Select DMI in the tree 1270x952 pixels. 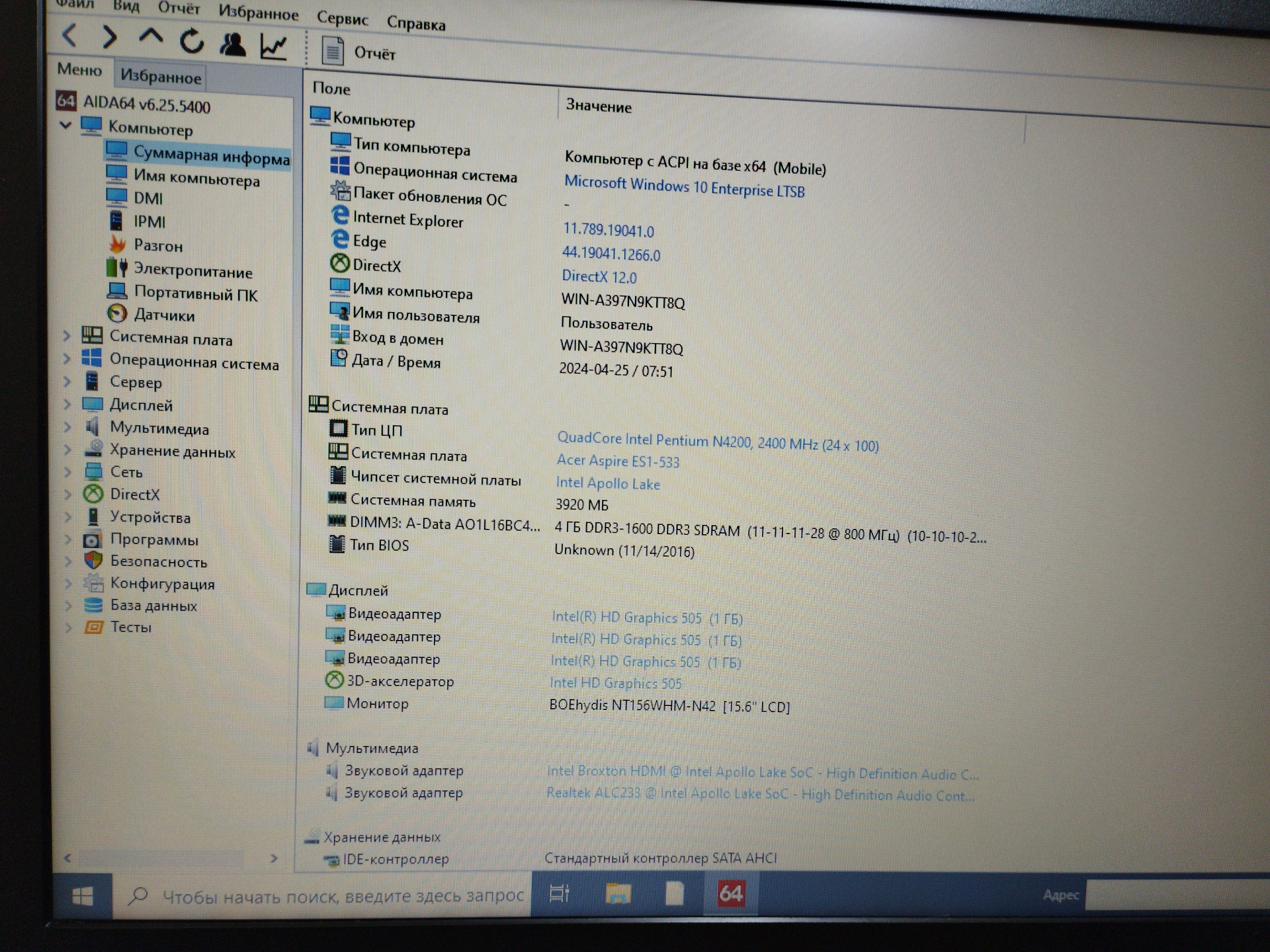tap(135, 198)
